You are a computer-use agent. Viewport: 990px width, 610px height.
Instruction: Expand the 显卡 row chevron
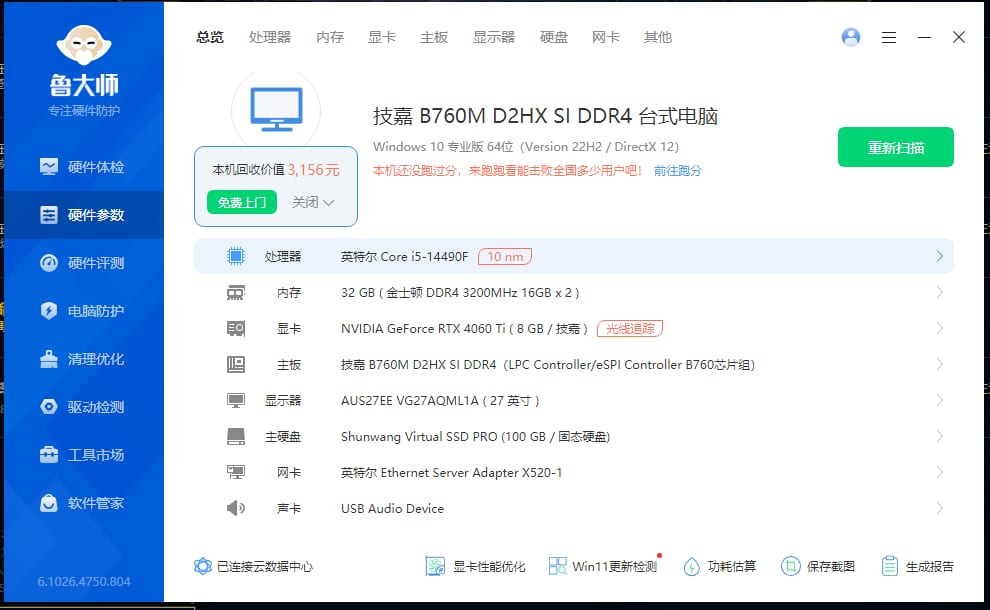(939, 328)
